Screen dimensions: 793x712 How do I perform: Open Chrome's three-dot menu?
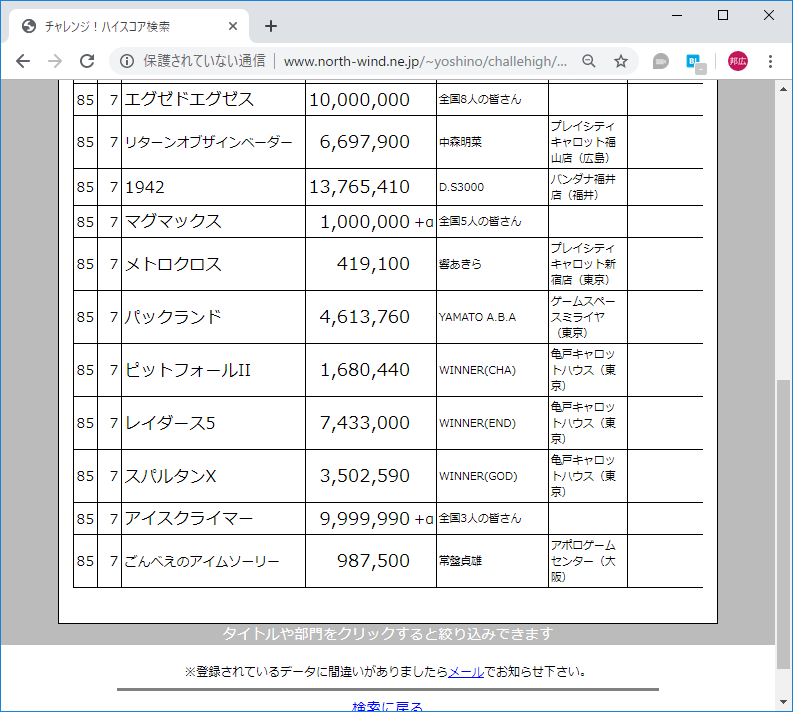click(x=770, y=61)
